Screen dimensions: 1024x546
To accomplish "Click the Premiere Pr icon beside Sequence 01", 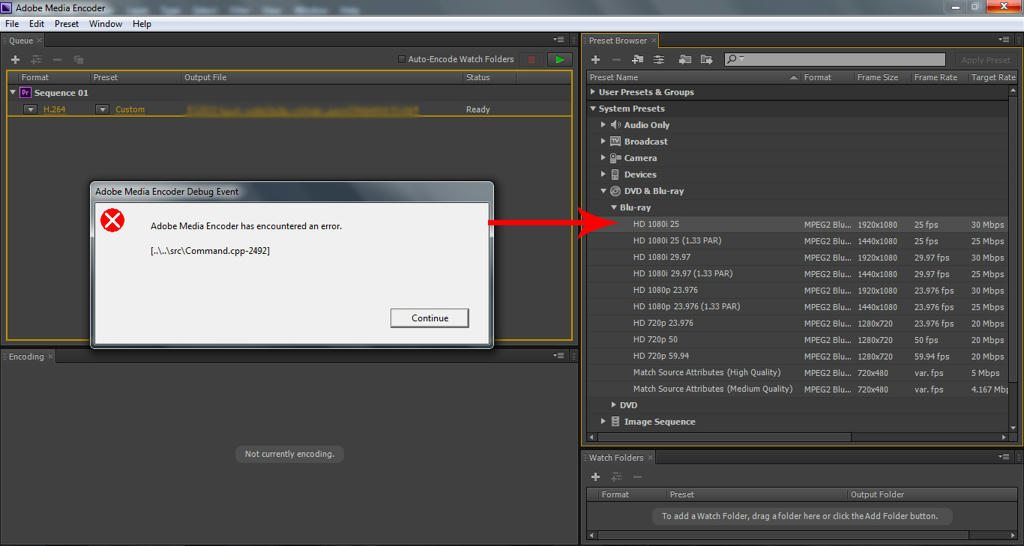I will click(25, 93).
